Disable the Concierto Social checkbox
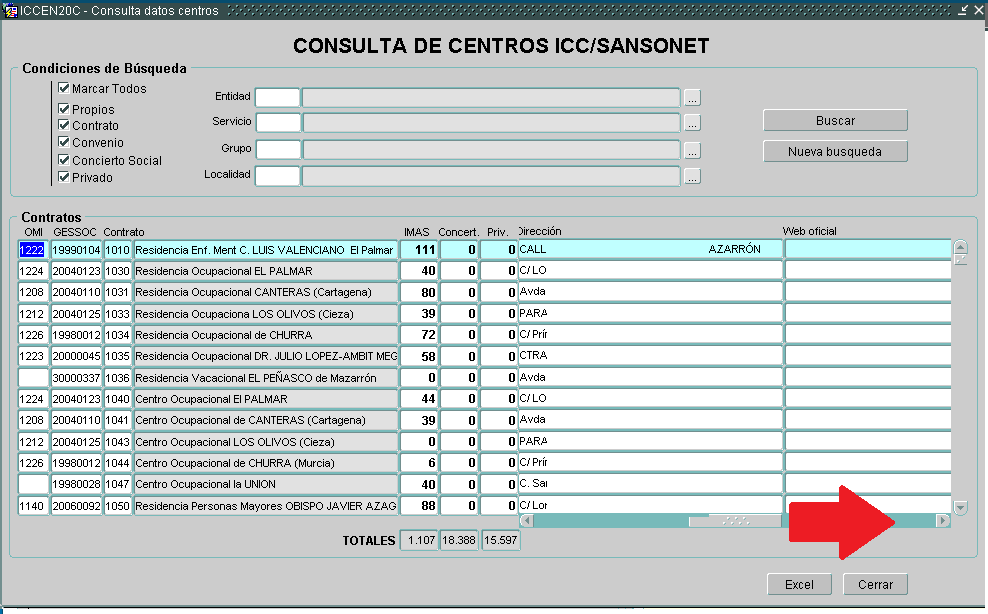The image size is (988, 614). tap(64, 160)
